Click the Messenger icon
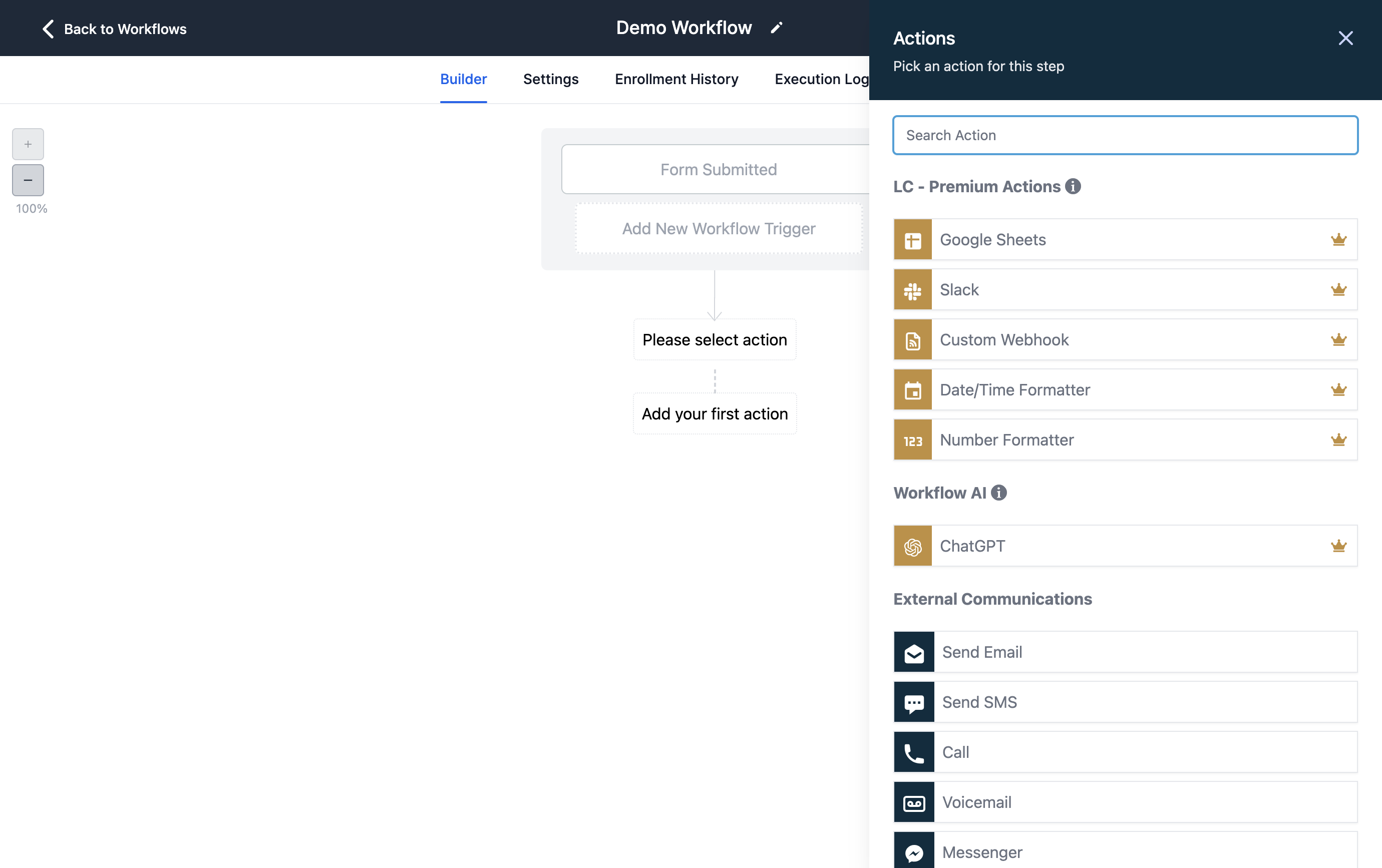 [x=914, y=851]
